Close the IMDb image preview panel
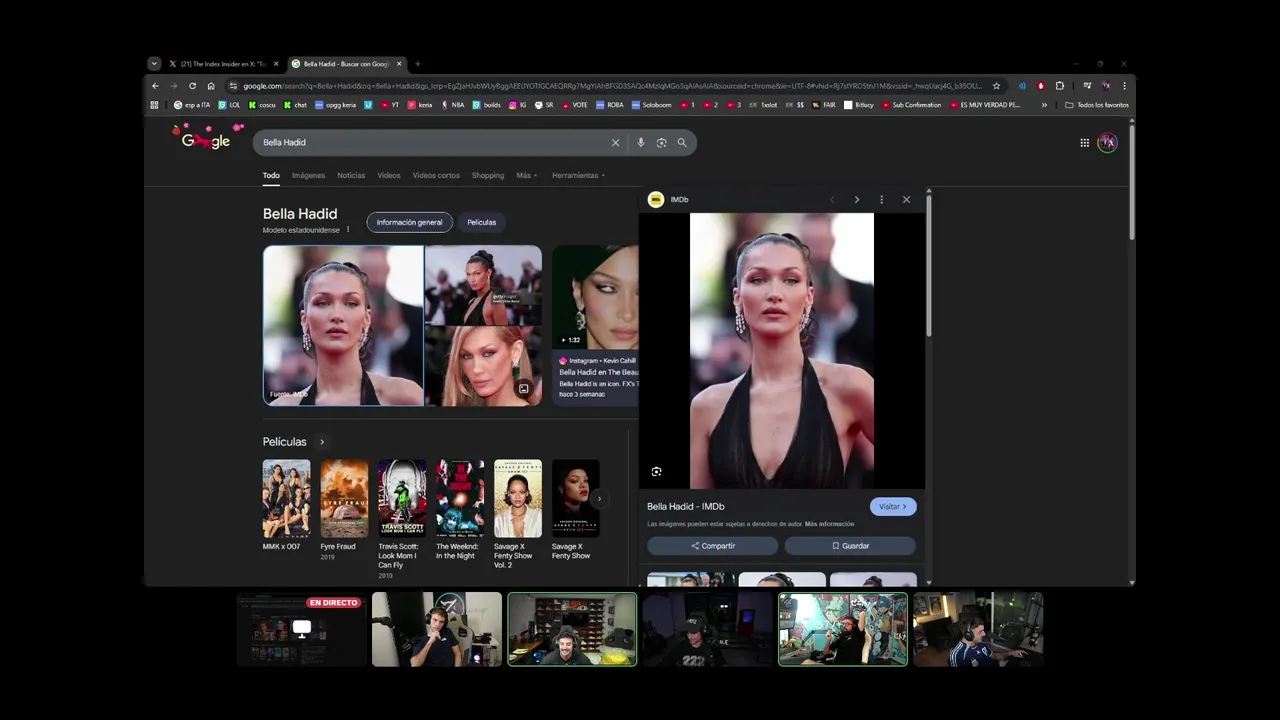Viewport: 1280px width, 720px height. tap(906, 200)
